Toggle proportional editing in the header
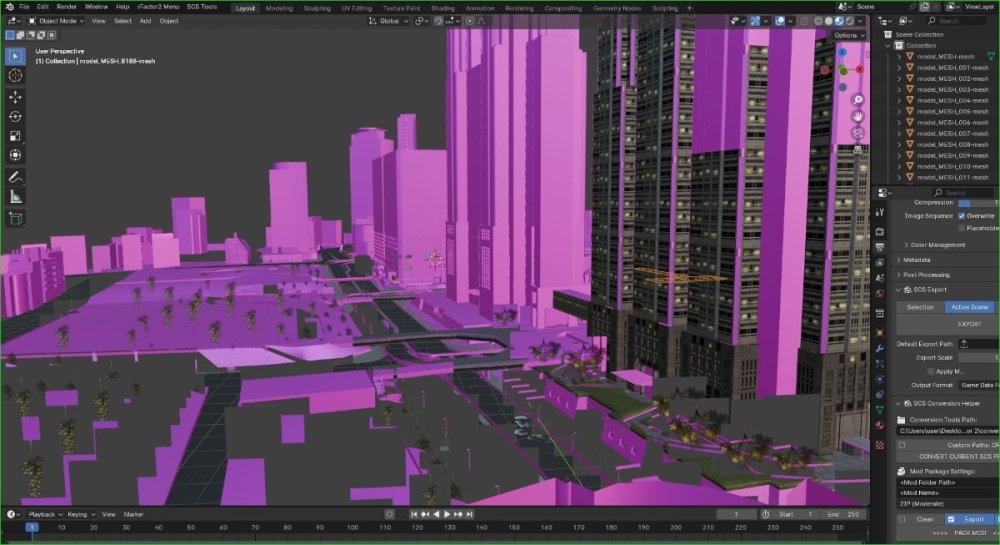 469,21
